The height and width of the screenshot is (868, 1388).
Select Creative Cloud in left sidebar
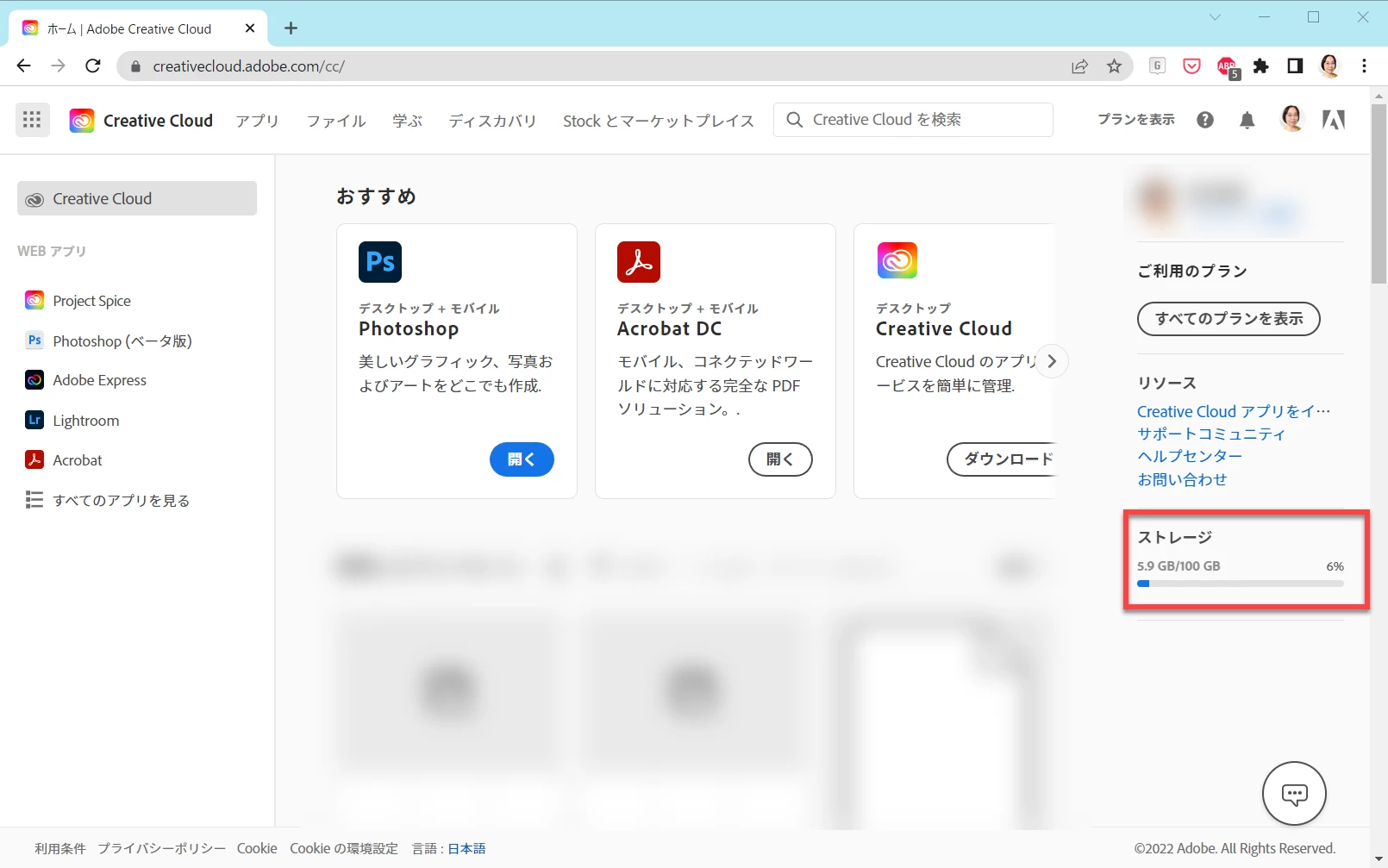click(x=137, y=198)
